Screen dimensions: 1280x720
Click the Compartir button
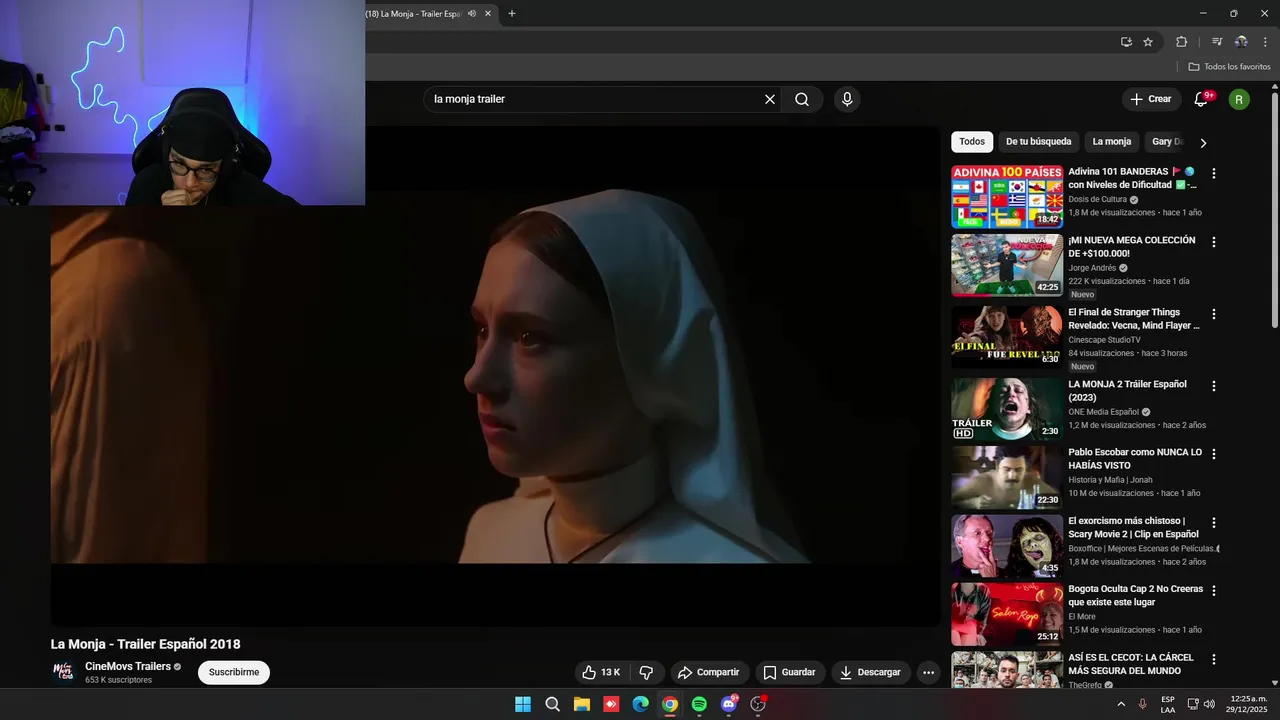[x=708, y=672]
